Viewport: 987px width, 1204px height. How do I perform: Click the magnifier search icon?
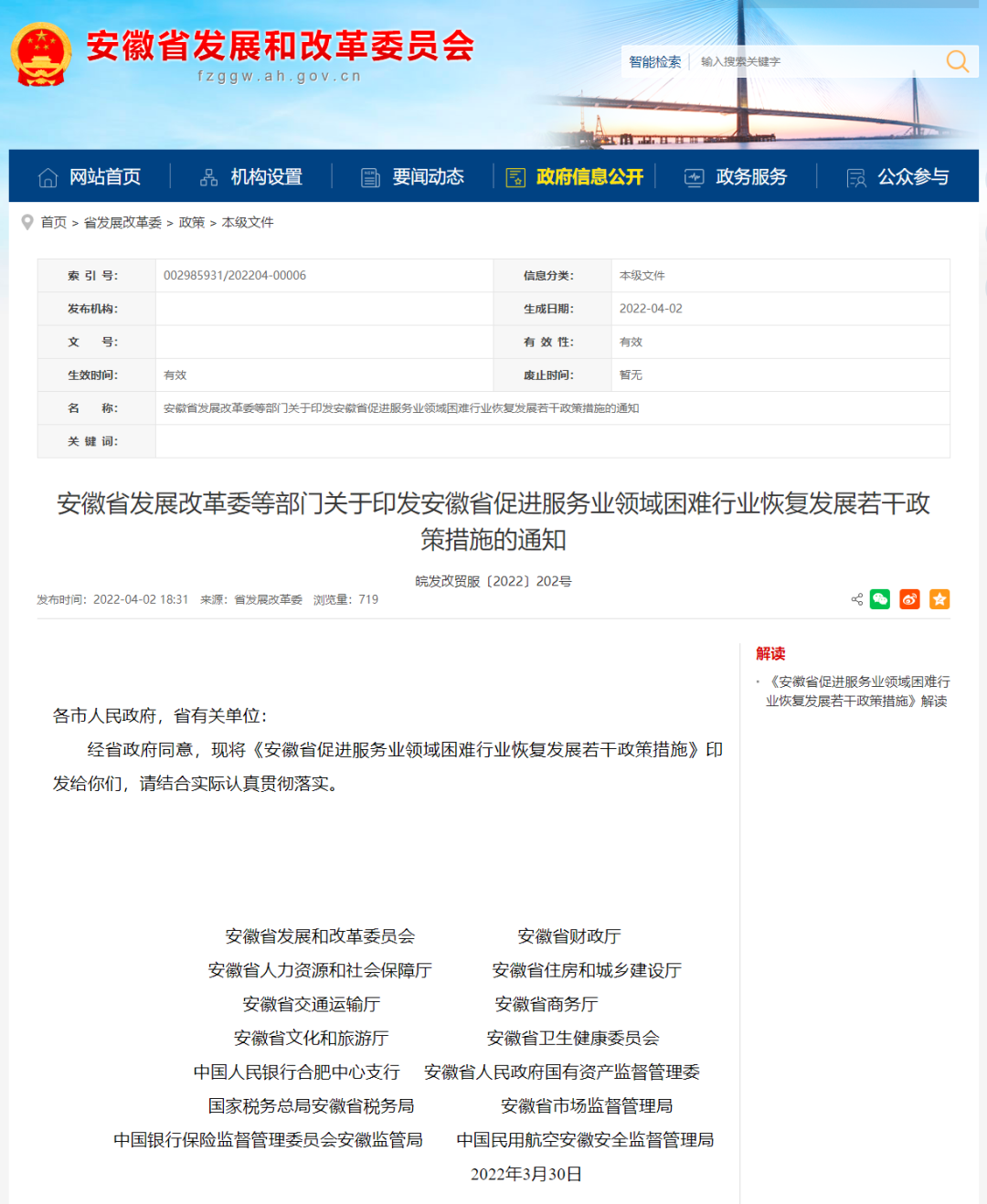click(956, 61)
